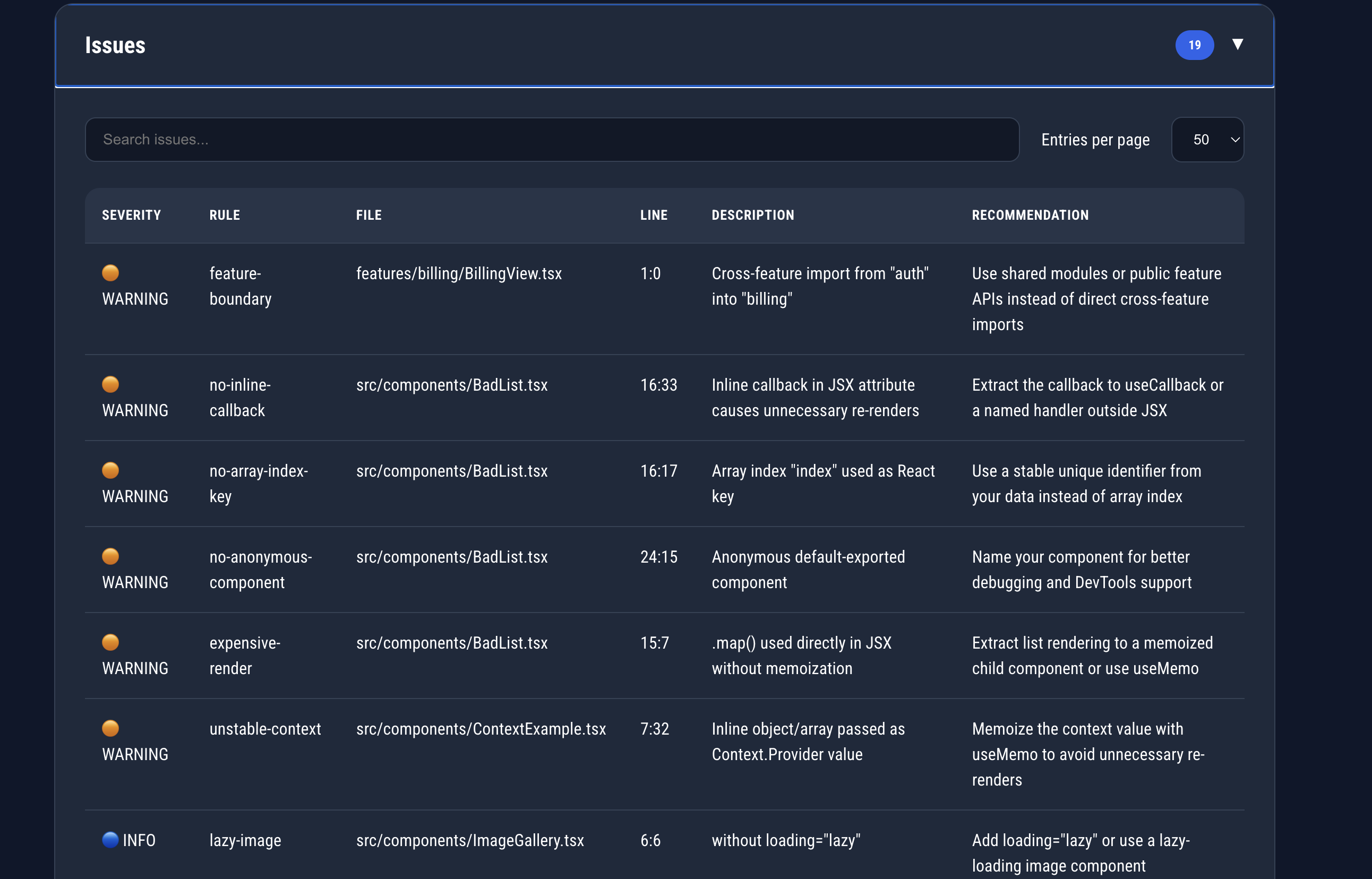Click the orange warning dot for expensive-render row
Image resolution: width=1372 pixels, height=879 pixels.
[x=111, y=642]
